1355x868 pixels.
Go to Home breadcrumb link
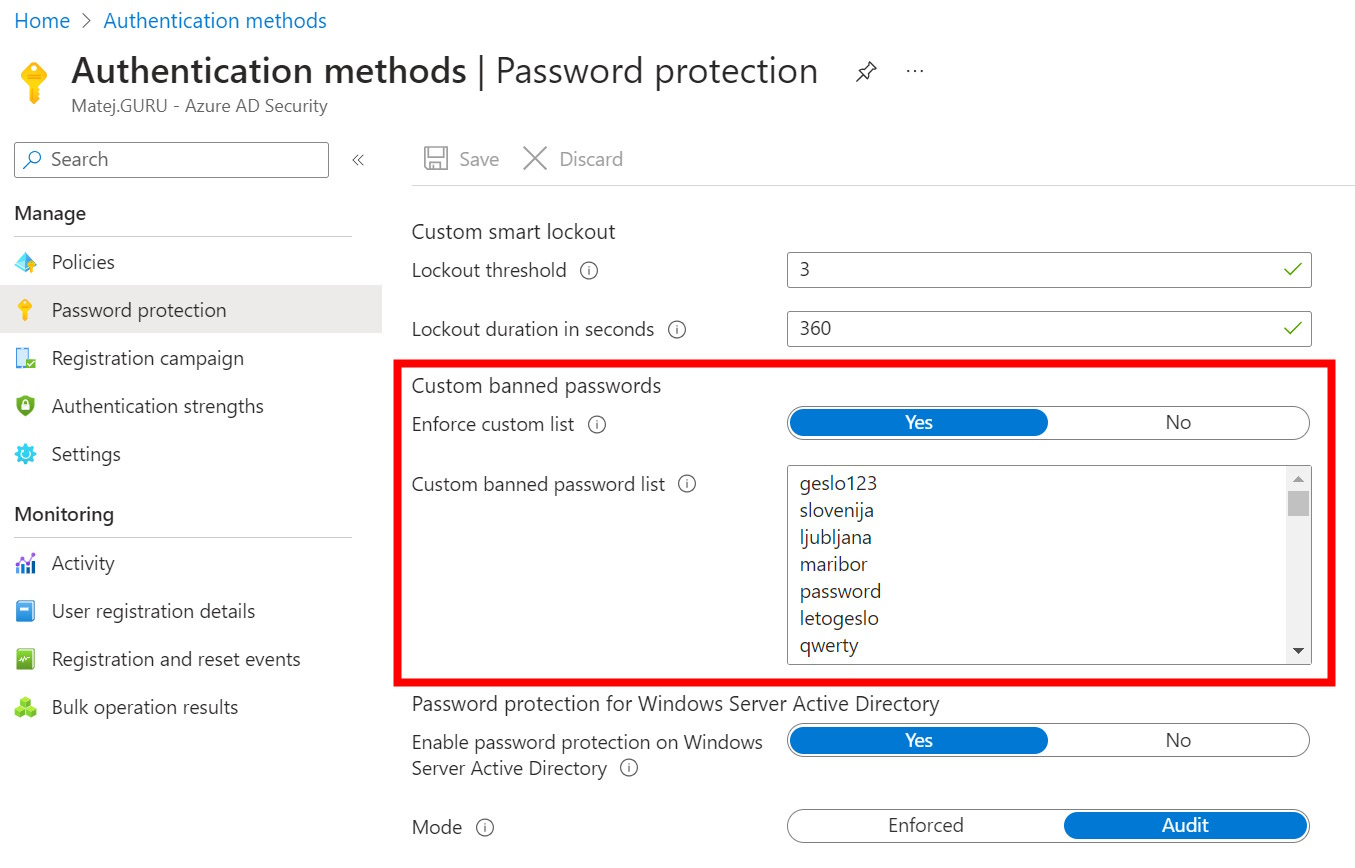(42, 21)
